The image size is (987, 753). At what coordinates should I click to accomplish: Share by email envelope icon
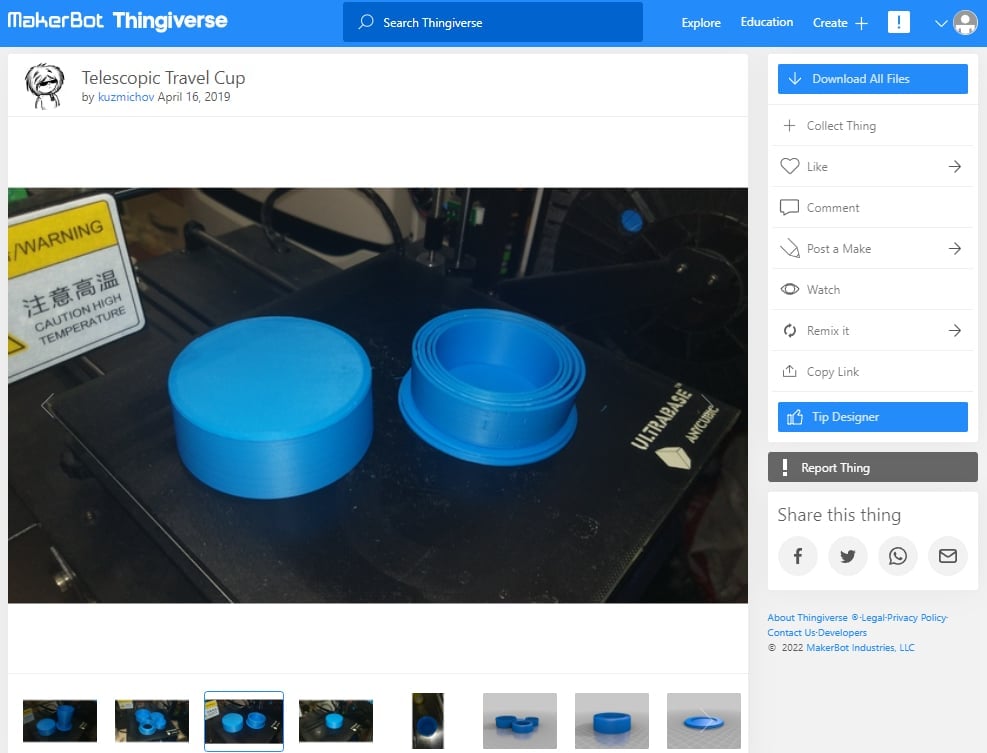948,556
